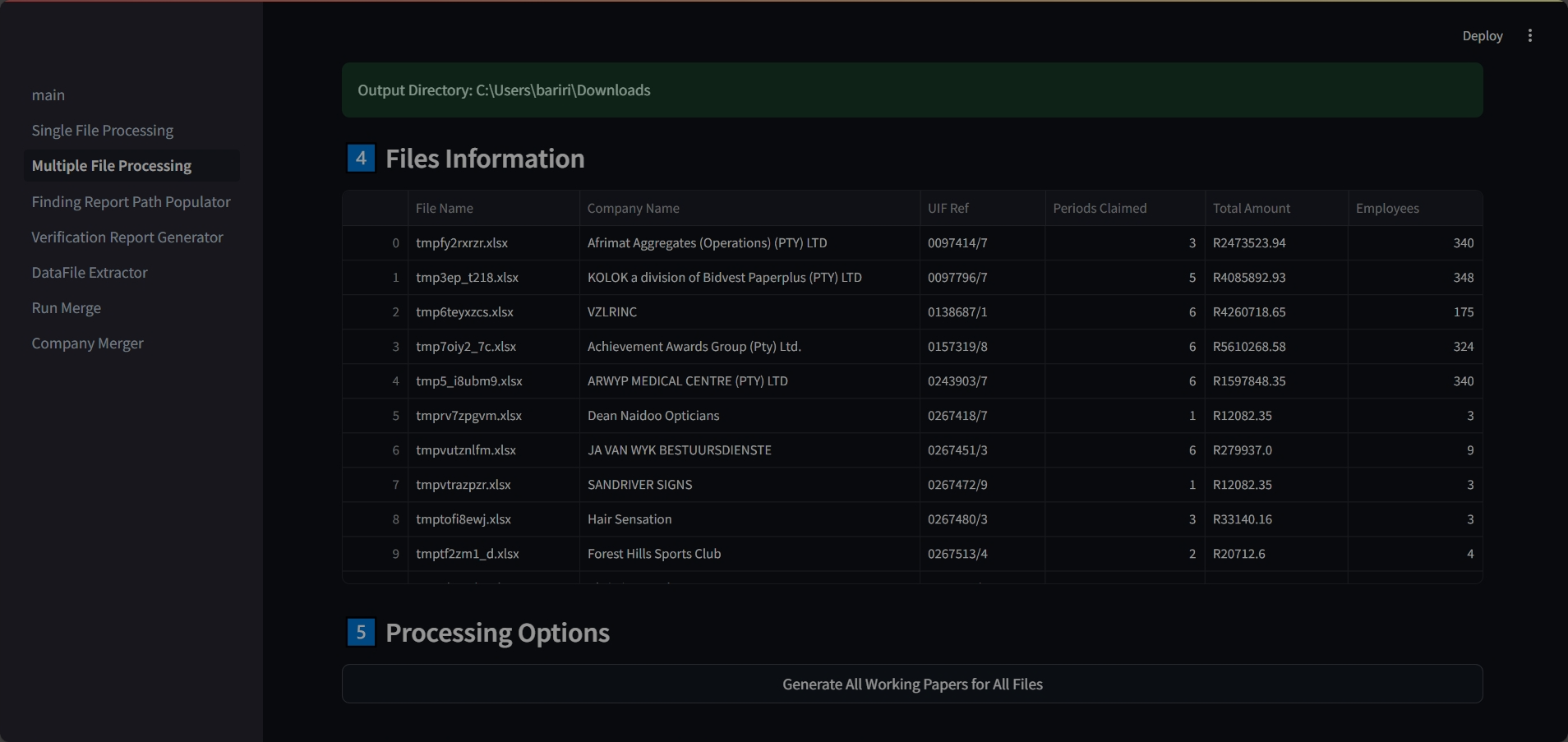1568x742 pixels.
Task: Click Dean Naidoo Opticians cell
Action: point(749,416)
